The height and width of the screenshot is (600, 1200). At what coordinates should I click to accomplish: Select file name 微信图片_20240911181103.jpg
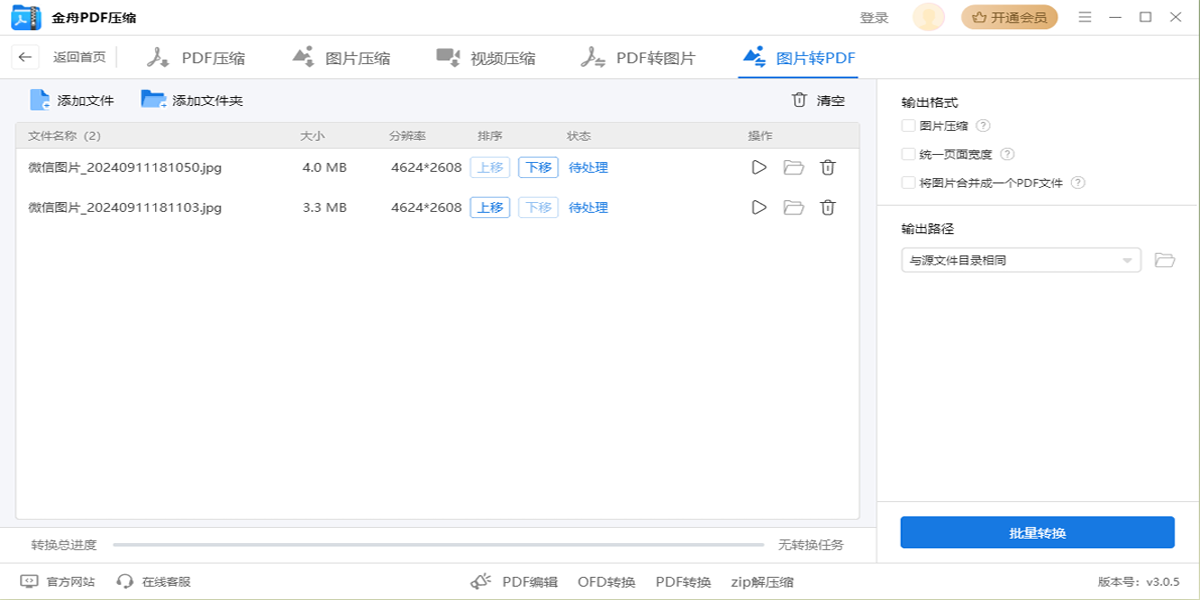pyautogui.click(x=125, y=207)
